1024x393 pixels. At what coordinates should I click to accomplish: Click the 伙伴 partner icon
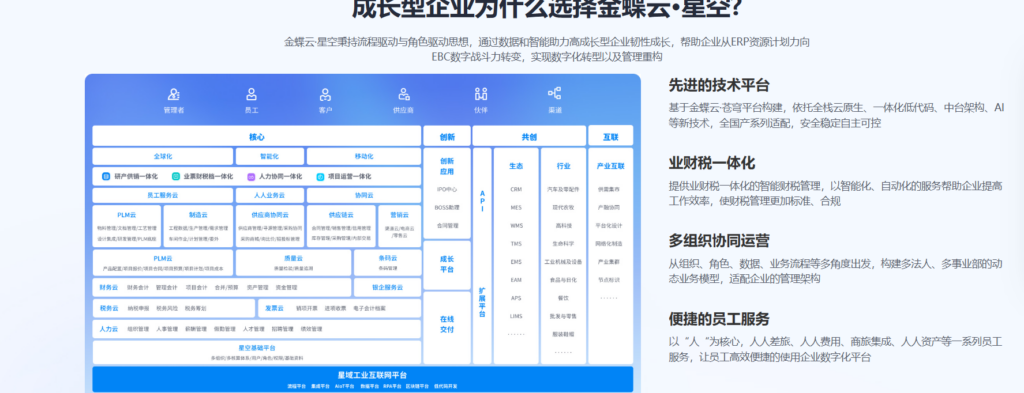481,94
